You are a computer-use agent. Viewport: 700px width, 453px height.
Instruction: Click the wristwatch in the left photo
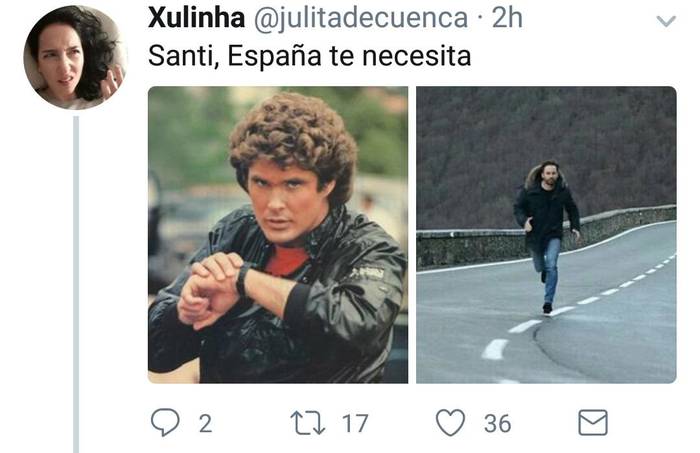coord(242,279)
